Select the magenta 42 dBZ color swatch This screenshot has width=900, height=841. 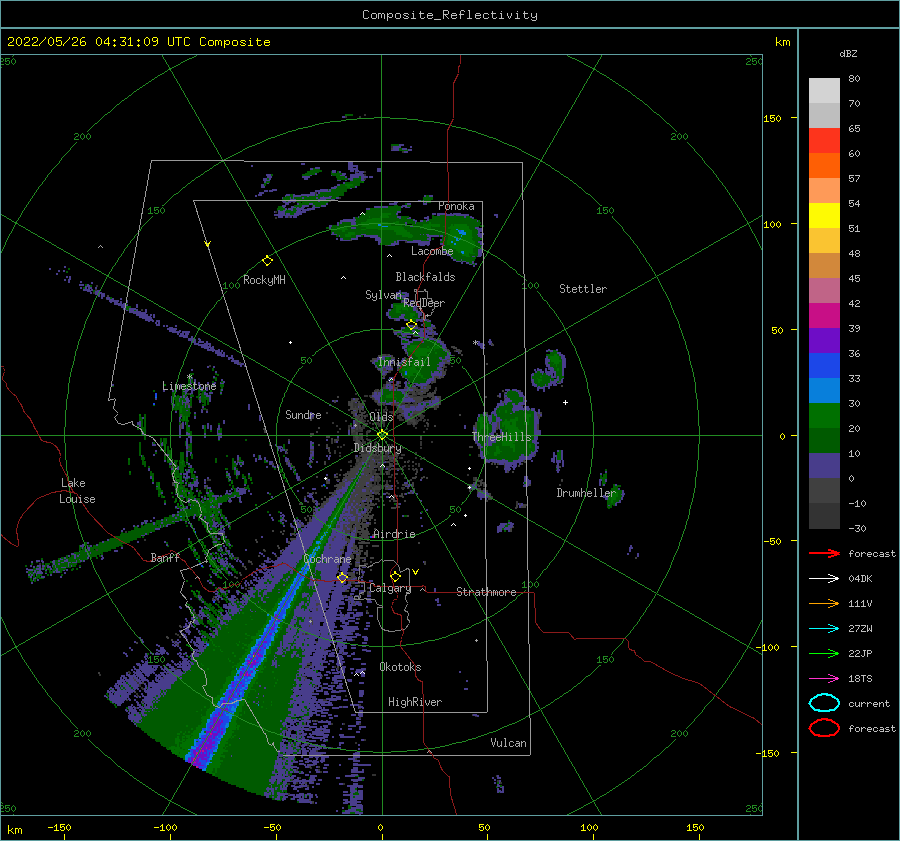tap(824, 315)
